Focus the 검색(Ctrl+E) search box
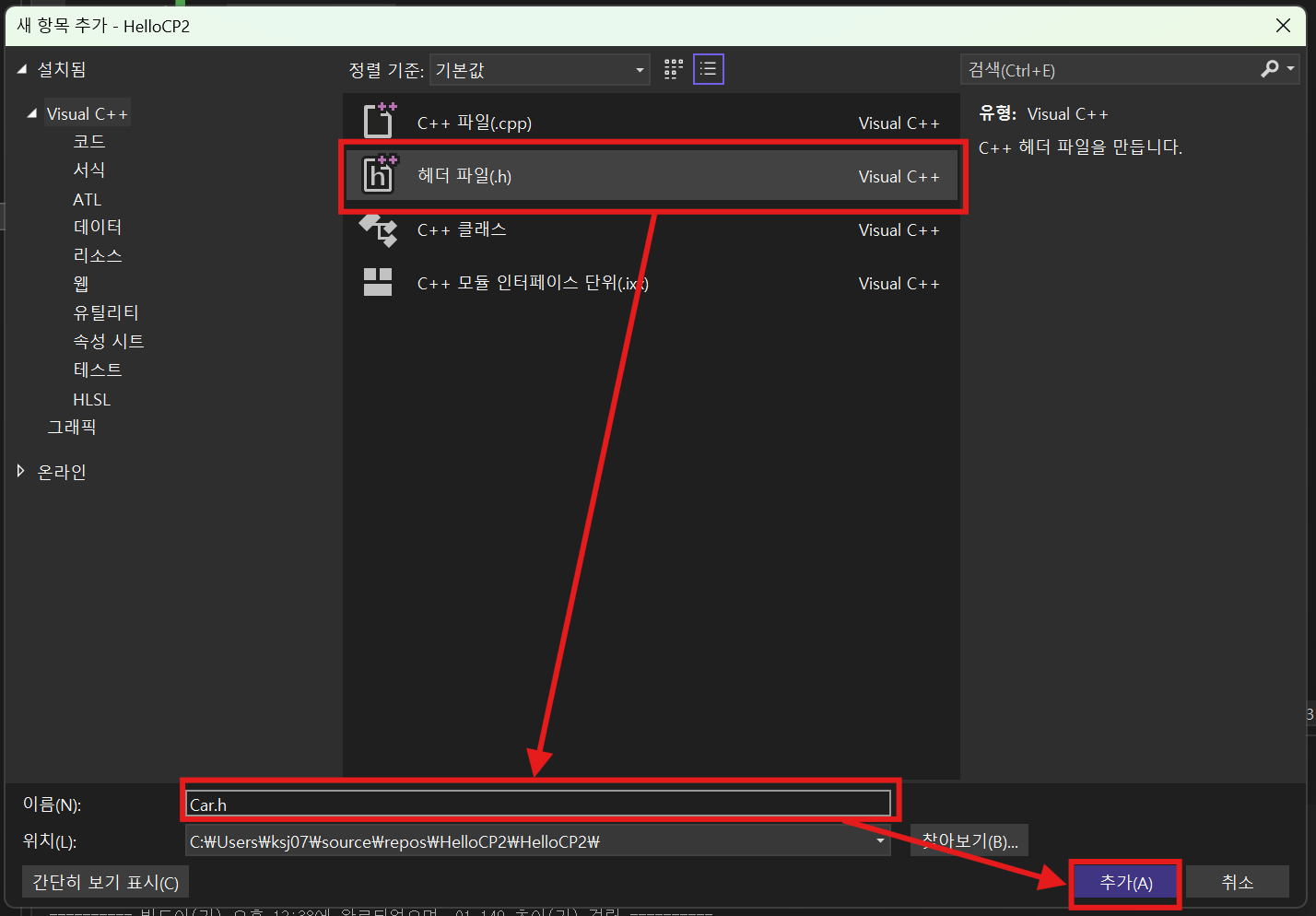The height and width of the screenshot is (916, 1316). 1110,69
